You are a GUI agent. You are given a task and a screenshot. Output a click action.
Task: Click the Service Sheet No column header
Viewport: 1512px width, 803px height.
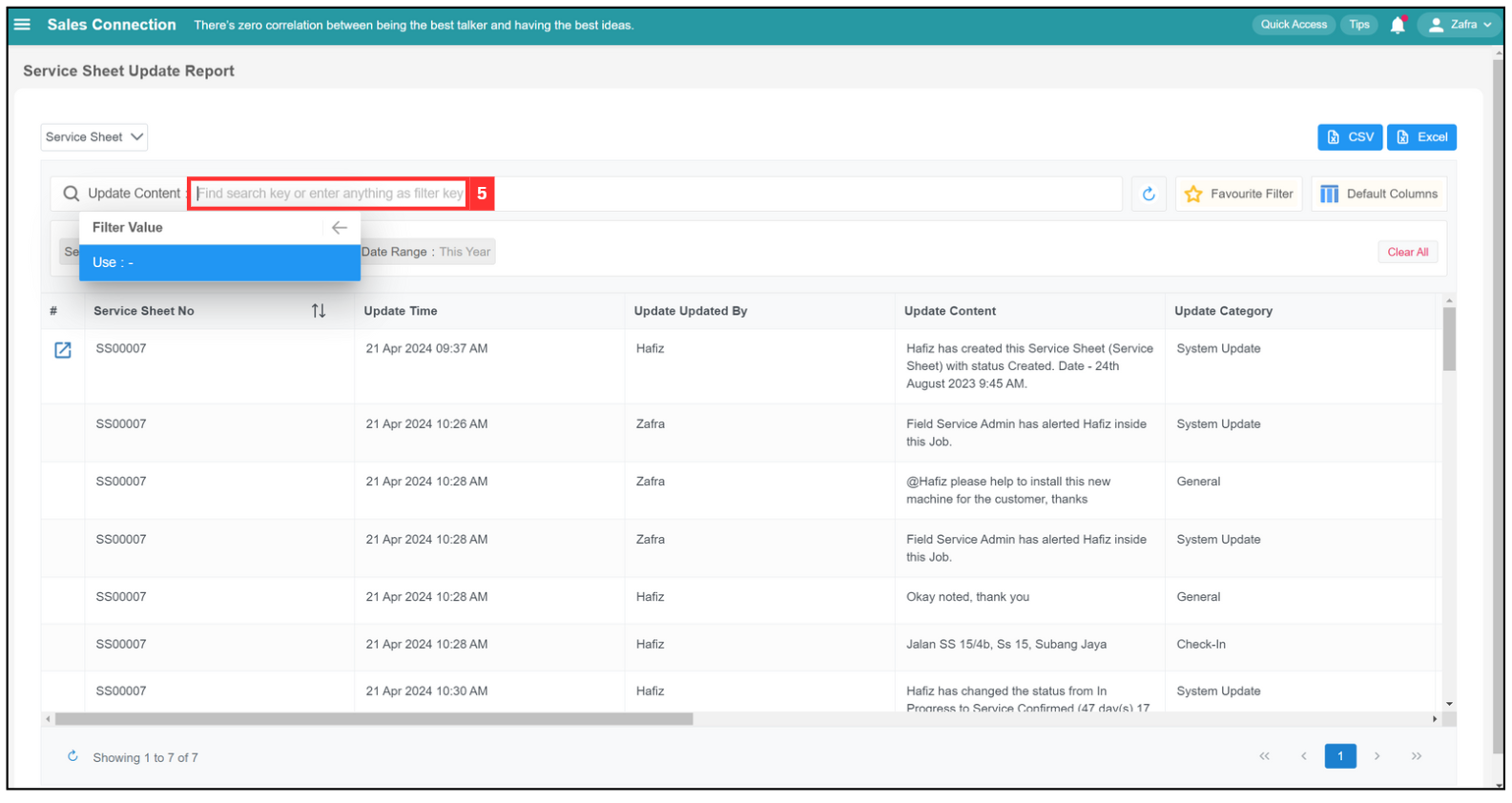144,311
